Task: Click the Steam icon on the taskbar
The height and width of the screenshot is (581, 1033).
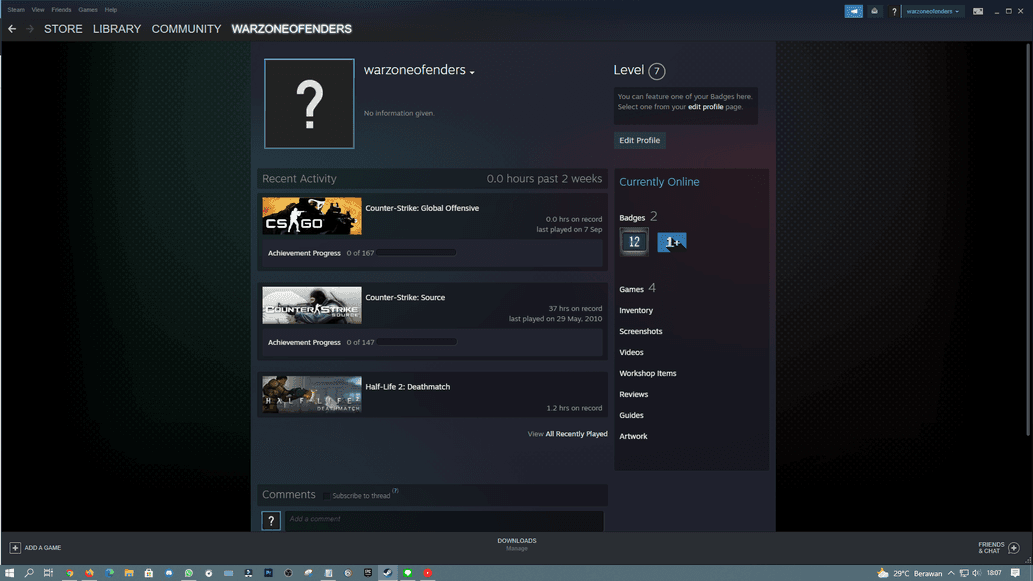Action: pyautogui.click(x=387, y=573)
